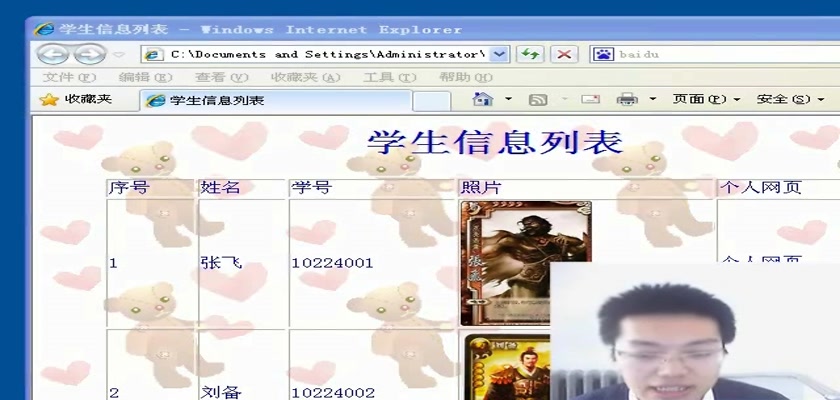Click the Internet Explorer logo in title bar
Viewport: 840px width, 400px height.
pos(44,29)
